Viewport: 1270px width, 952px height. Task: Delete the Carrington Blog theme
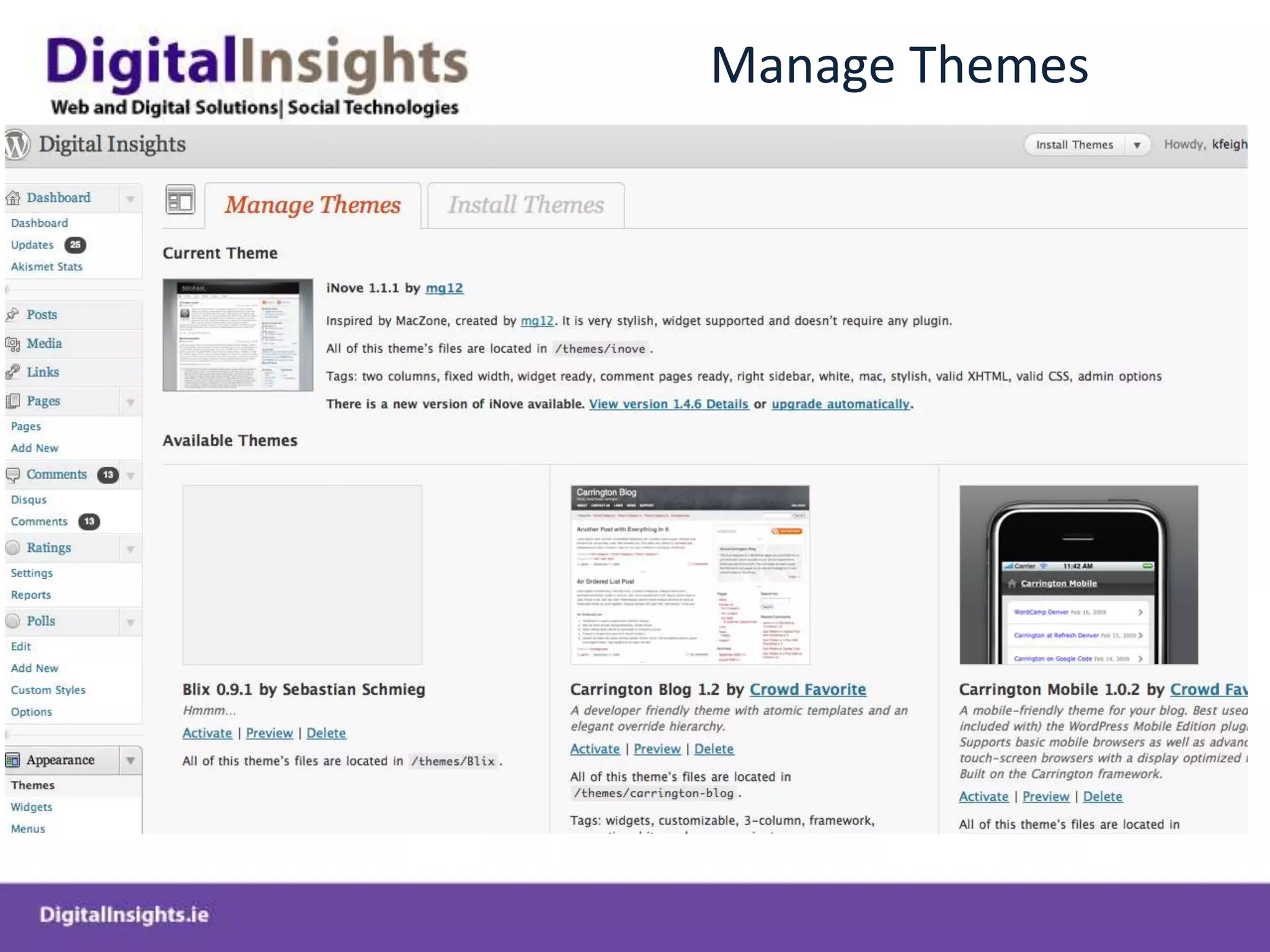714,749
